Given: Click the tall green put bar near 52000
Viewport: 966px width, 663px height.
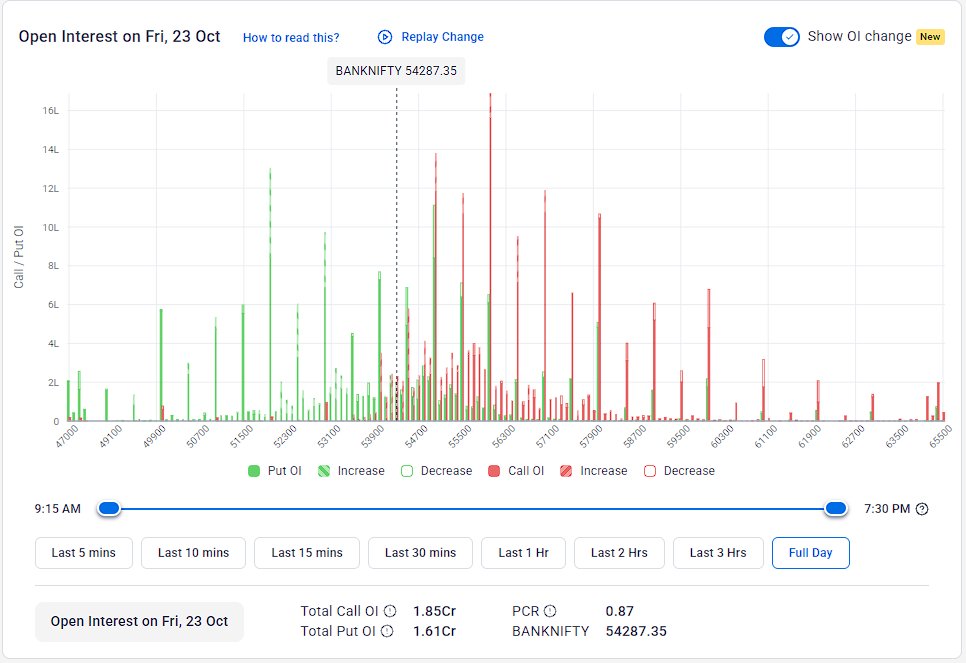Looking at the screenshot, I should point(270,295).
